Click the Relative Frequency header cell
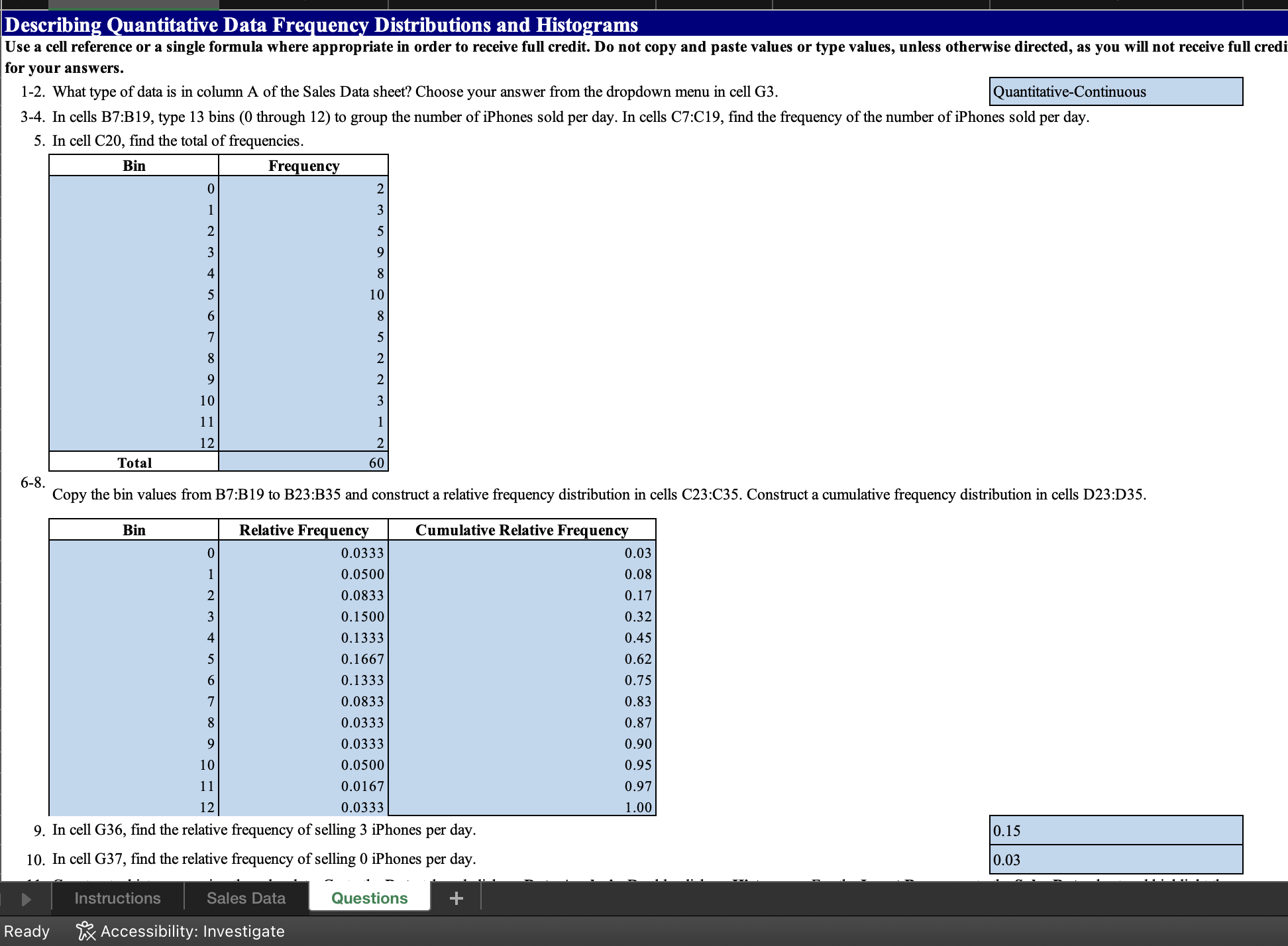 (303, 530)
